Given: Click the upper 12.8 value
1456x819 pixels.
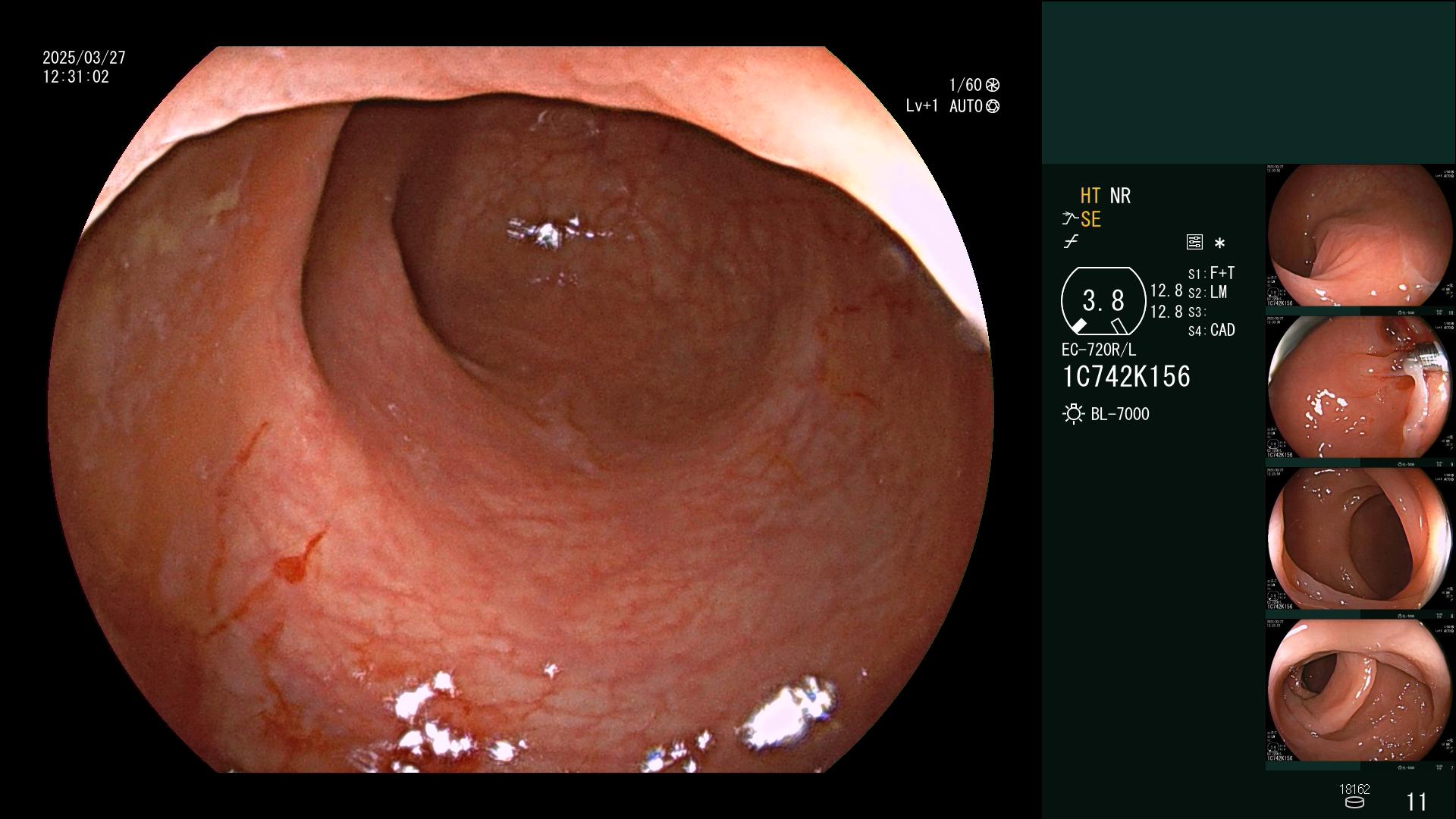Looking at the screenshot, I should (1166, 291).
